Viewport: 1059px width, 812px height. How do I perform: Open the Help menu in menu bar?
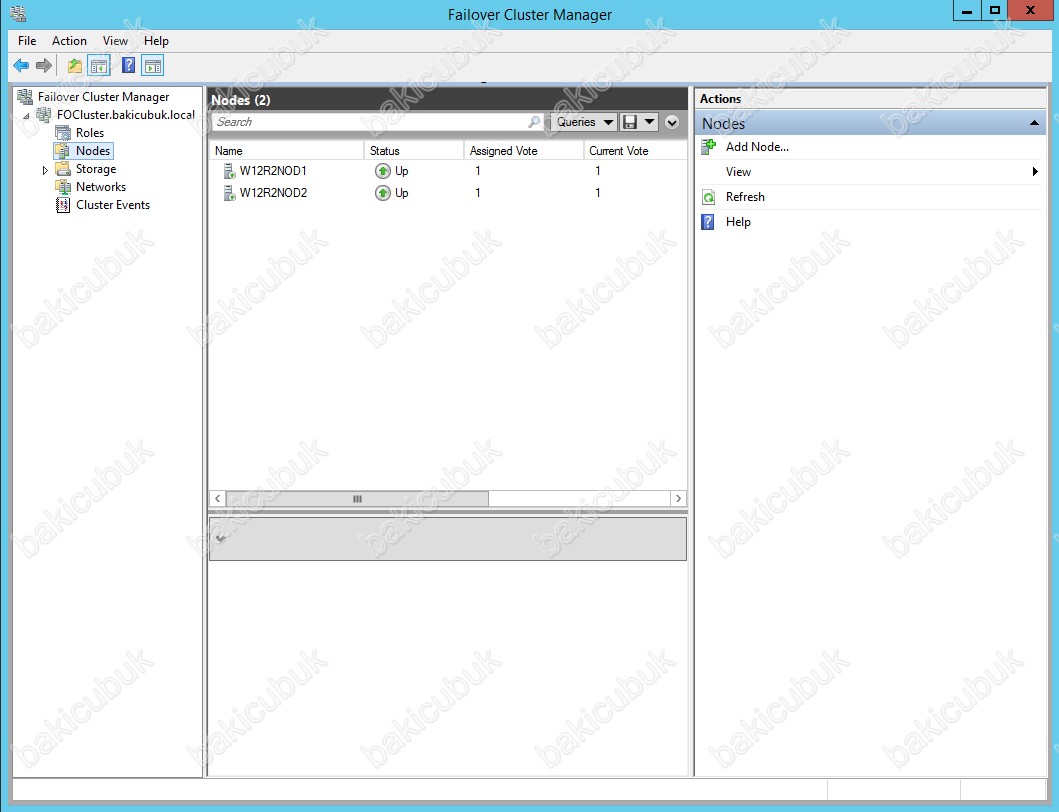[156, 41]
